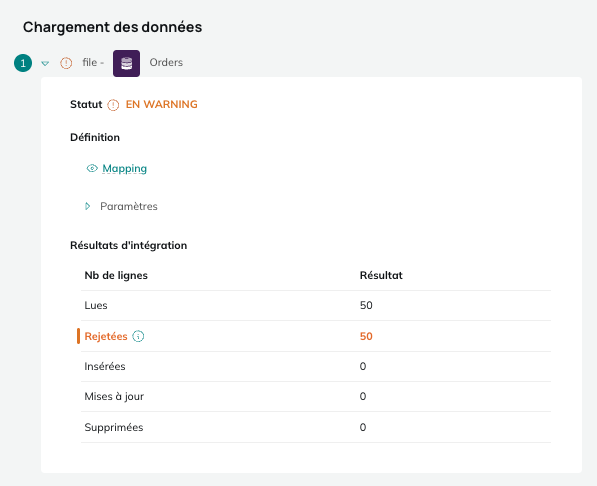Select the Supprimées row
This screenshot has height=486, width=597.
tap(316, 427)
